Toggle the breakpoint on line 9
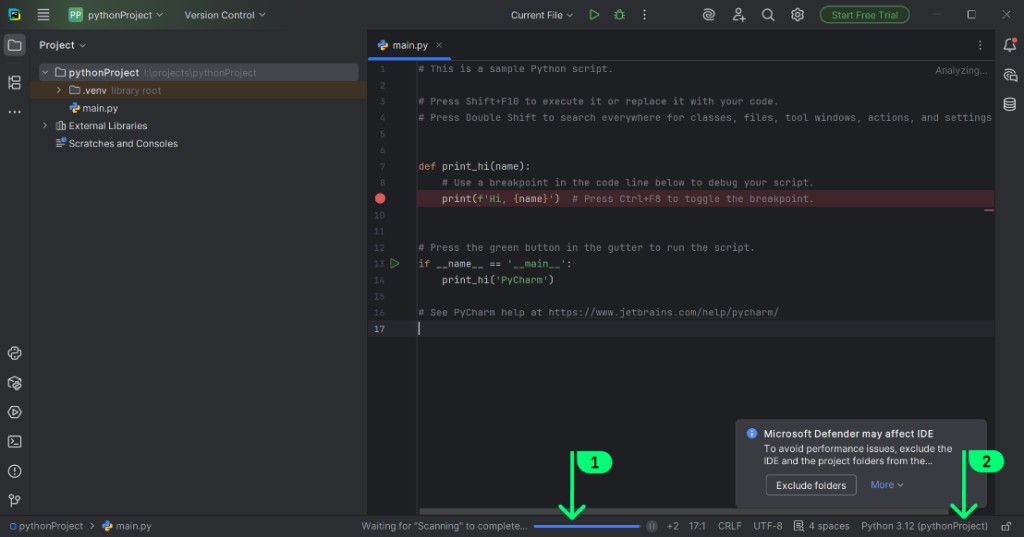1024x537 pixels. point(380,199)
